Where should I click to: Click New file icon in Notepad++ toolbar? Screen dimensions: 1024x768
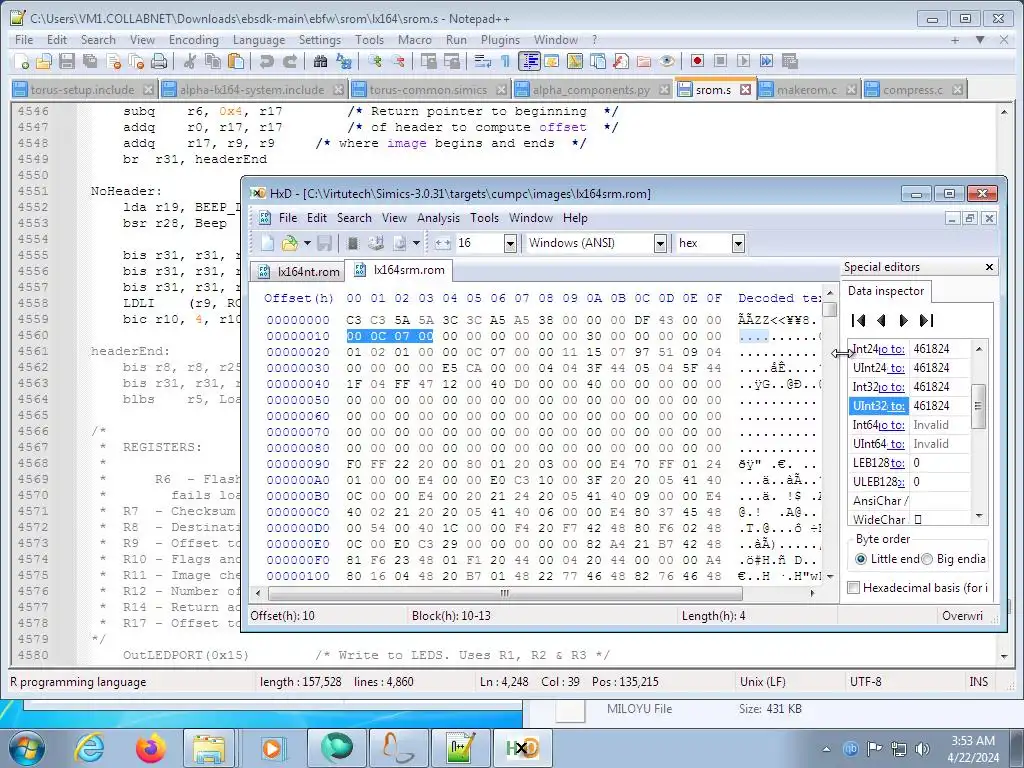pyautogui.click(x=22, y=61)
